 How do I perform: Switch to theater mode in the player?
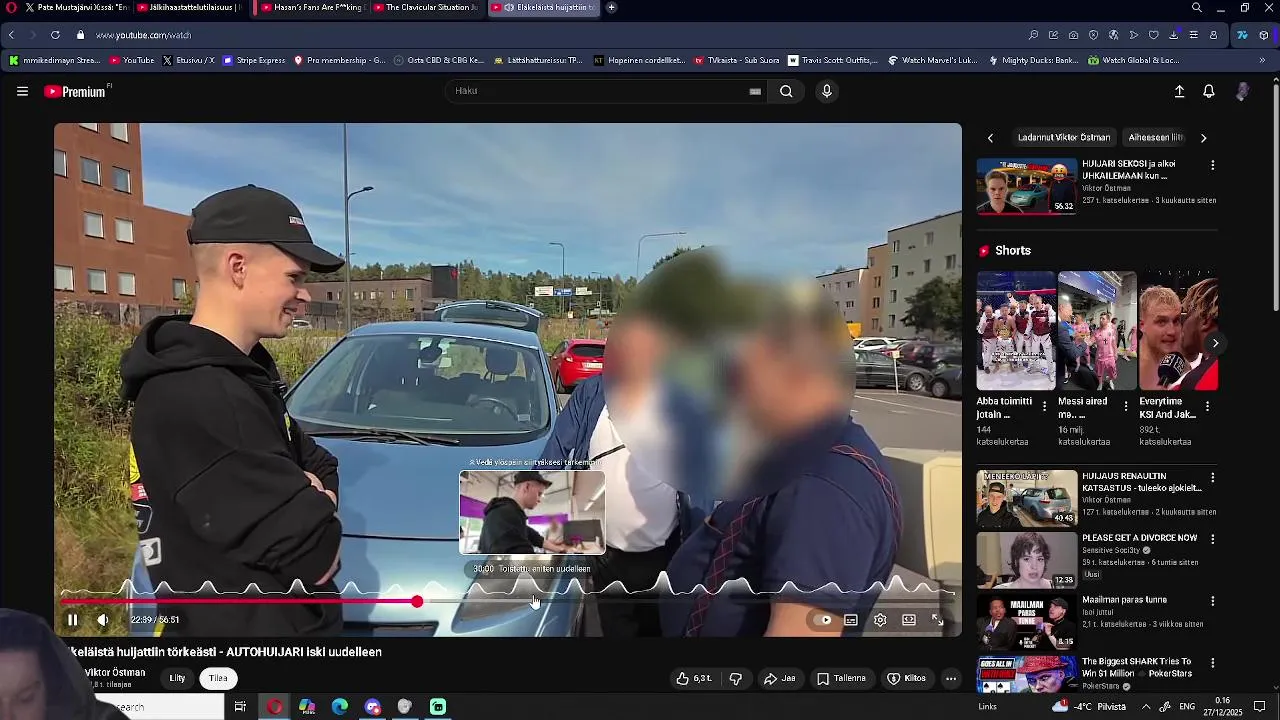click(909, 620)
